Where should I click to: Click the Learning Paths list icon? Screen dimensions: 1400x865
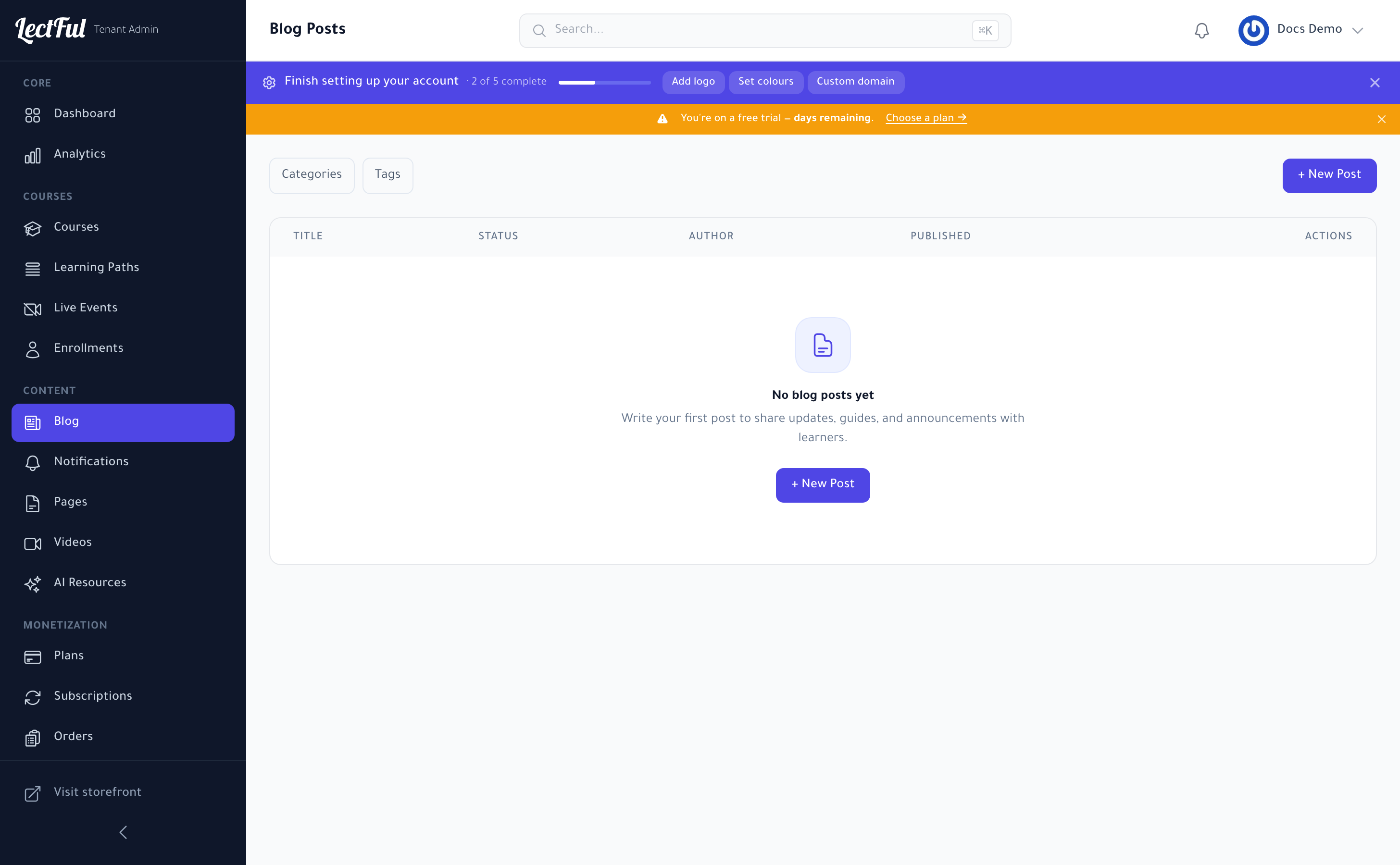coord(33,269)
